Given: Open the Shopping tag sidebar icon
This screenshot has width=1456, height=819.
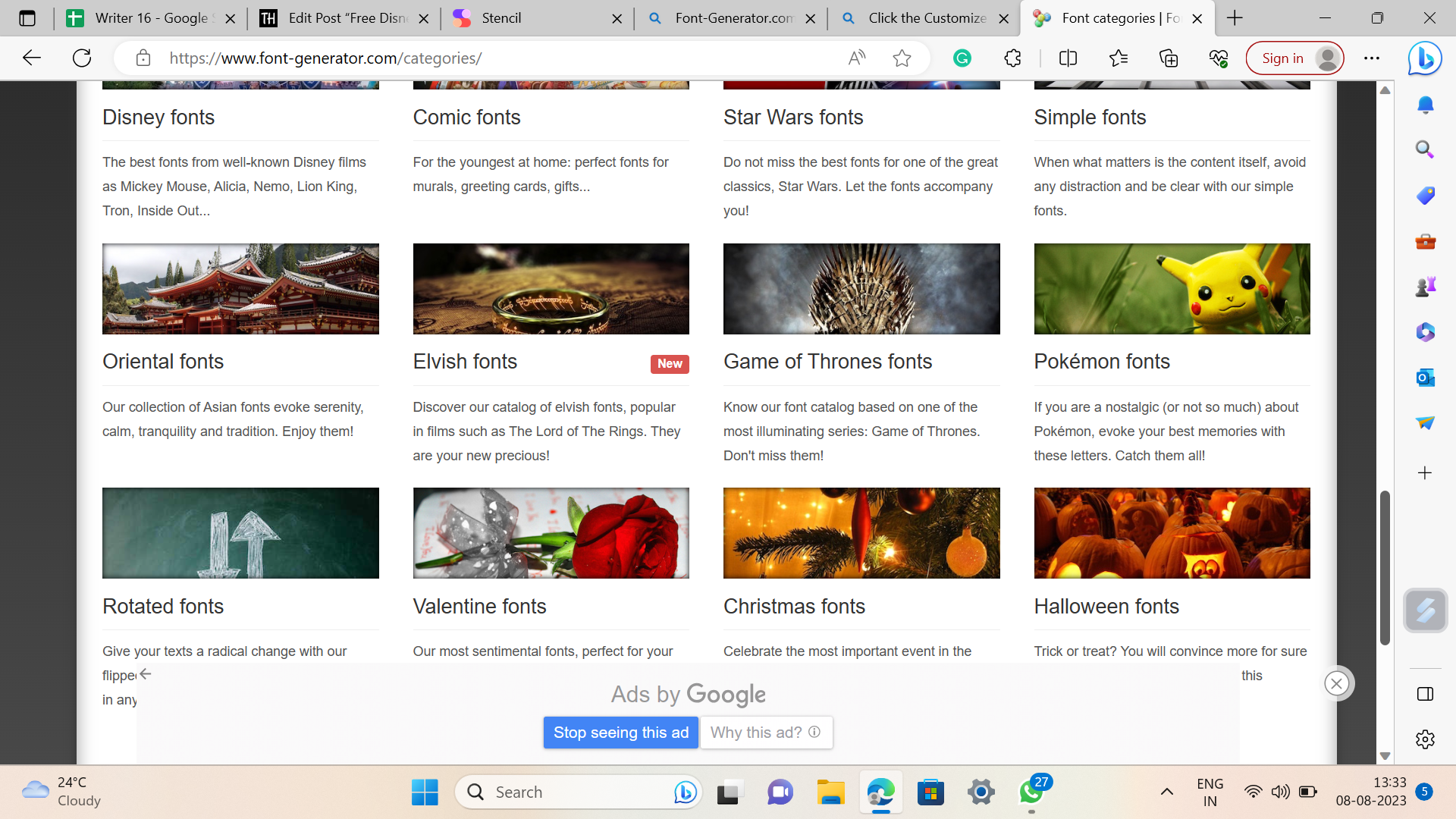Looking at the screenshot, I should point(1425,196).
